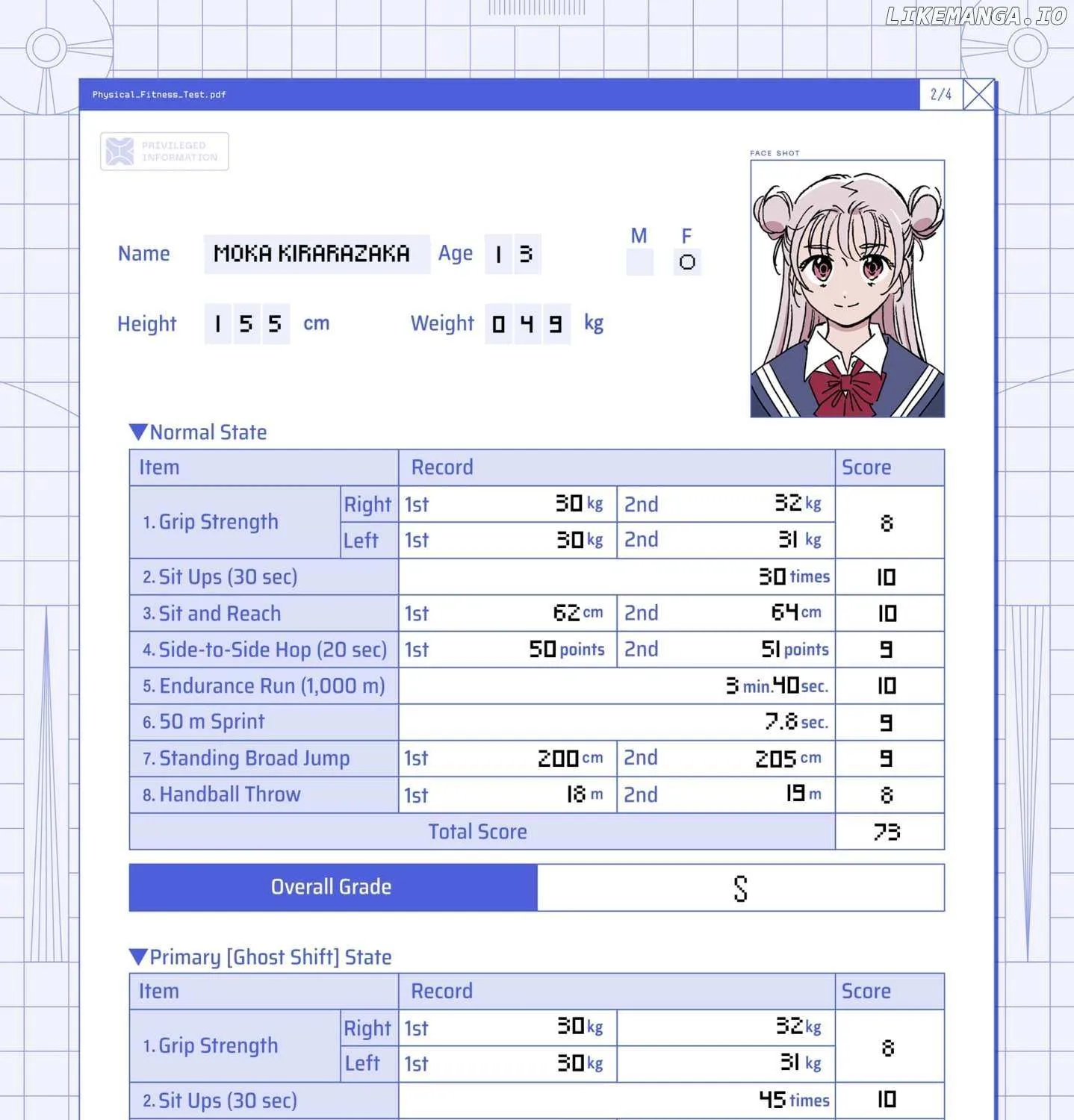Click the 50 m Sprint row label
Viewport: 1074px width, 1120px height.
pyautogui.click(x=204, y=722)
